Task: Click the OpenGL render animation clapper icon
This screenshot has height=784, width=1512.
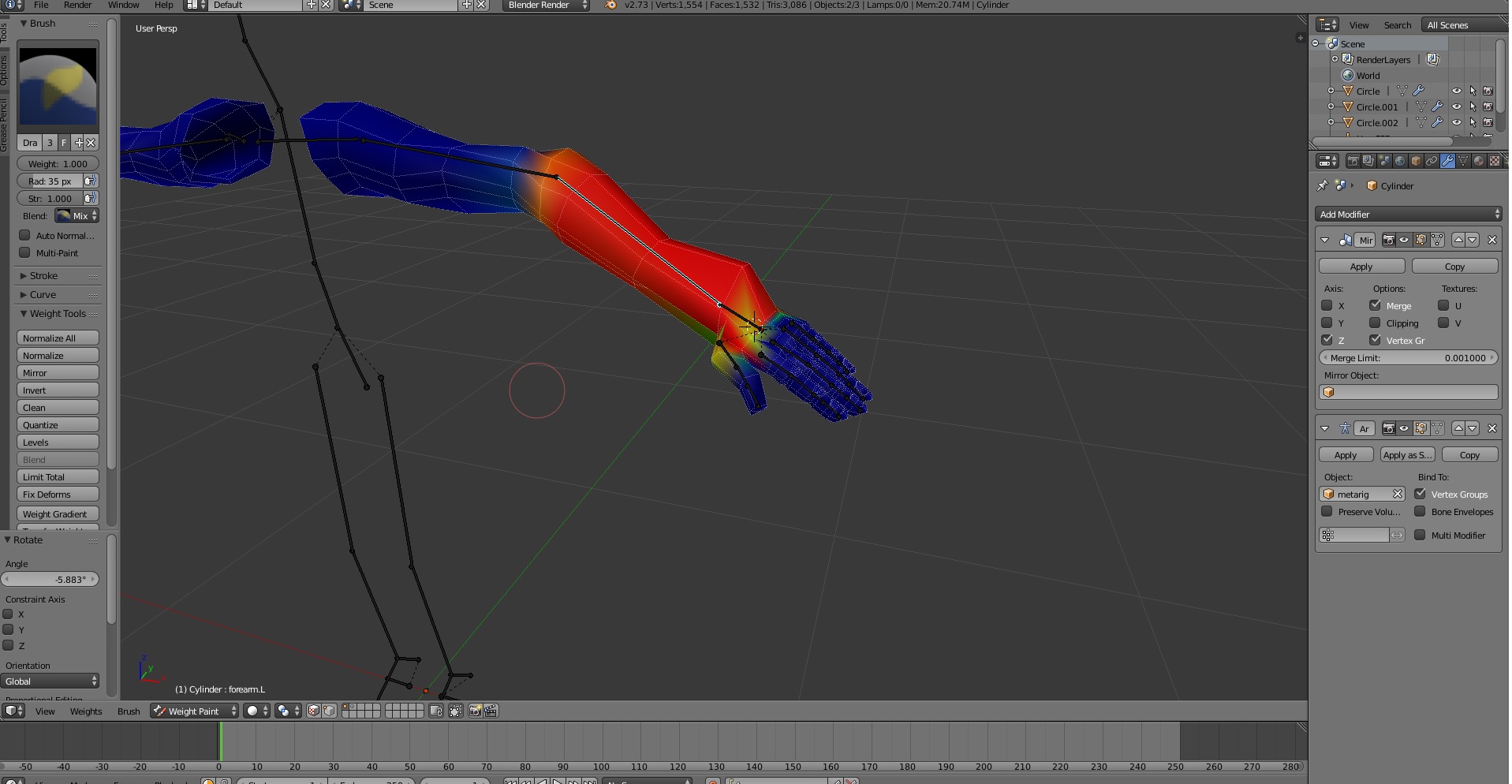Action: [x=491, y=711]
